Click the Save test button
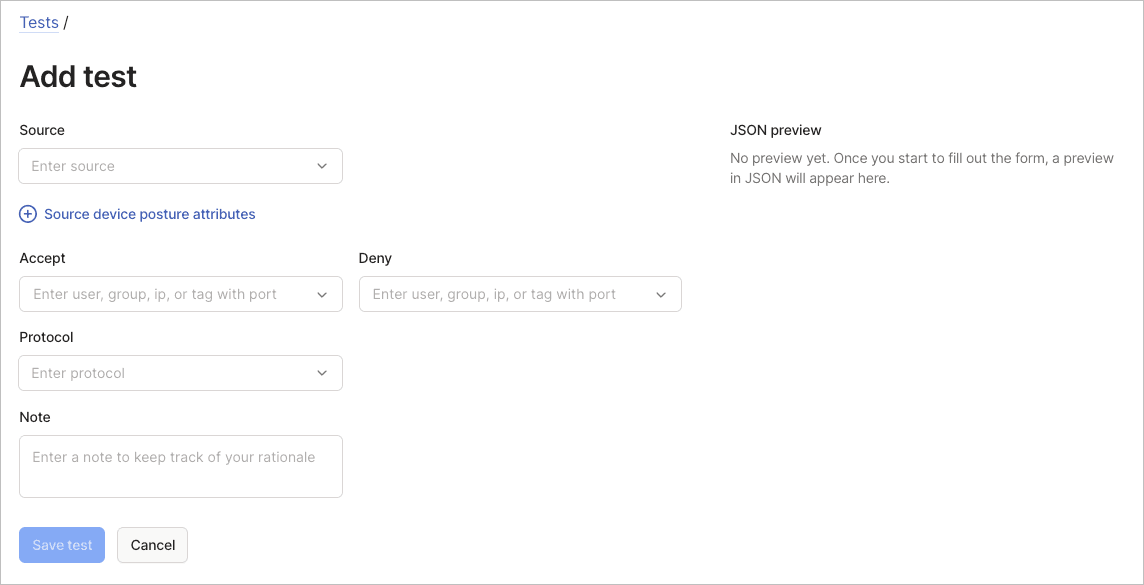 (61, 544)
